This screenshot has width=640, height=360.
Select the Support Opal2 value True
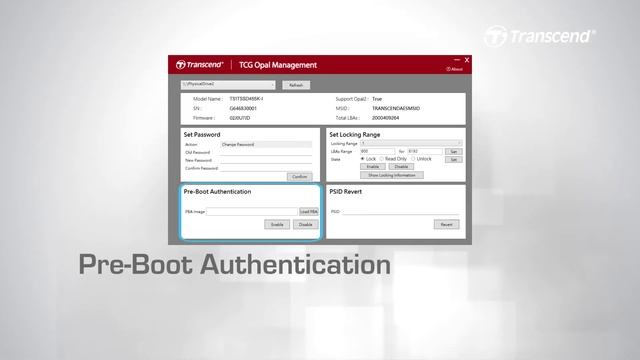coord(377,99)
